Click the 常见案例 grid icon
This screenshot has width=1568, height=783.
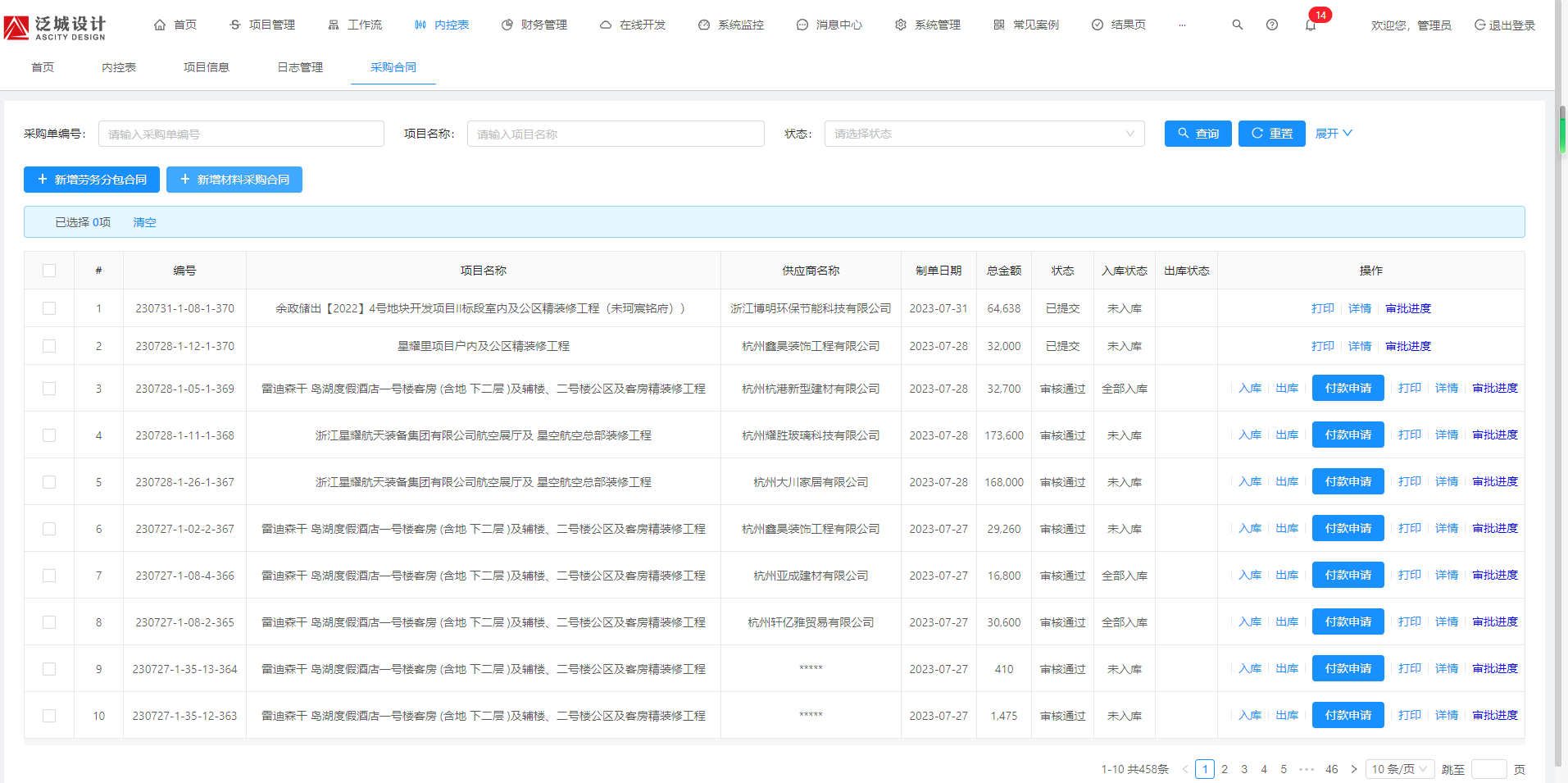(x=999, y=25)
